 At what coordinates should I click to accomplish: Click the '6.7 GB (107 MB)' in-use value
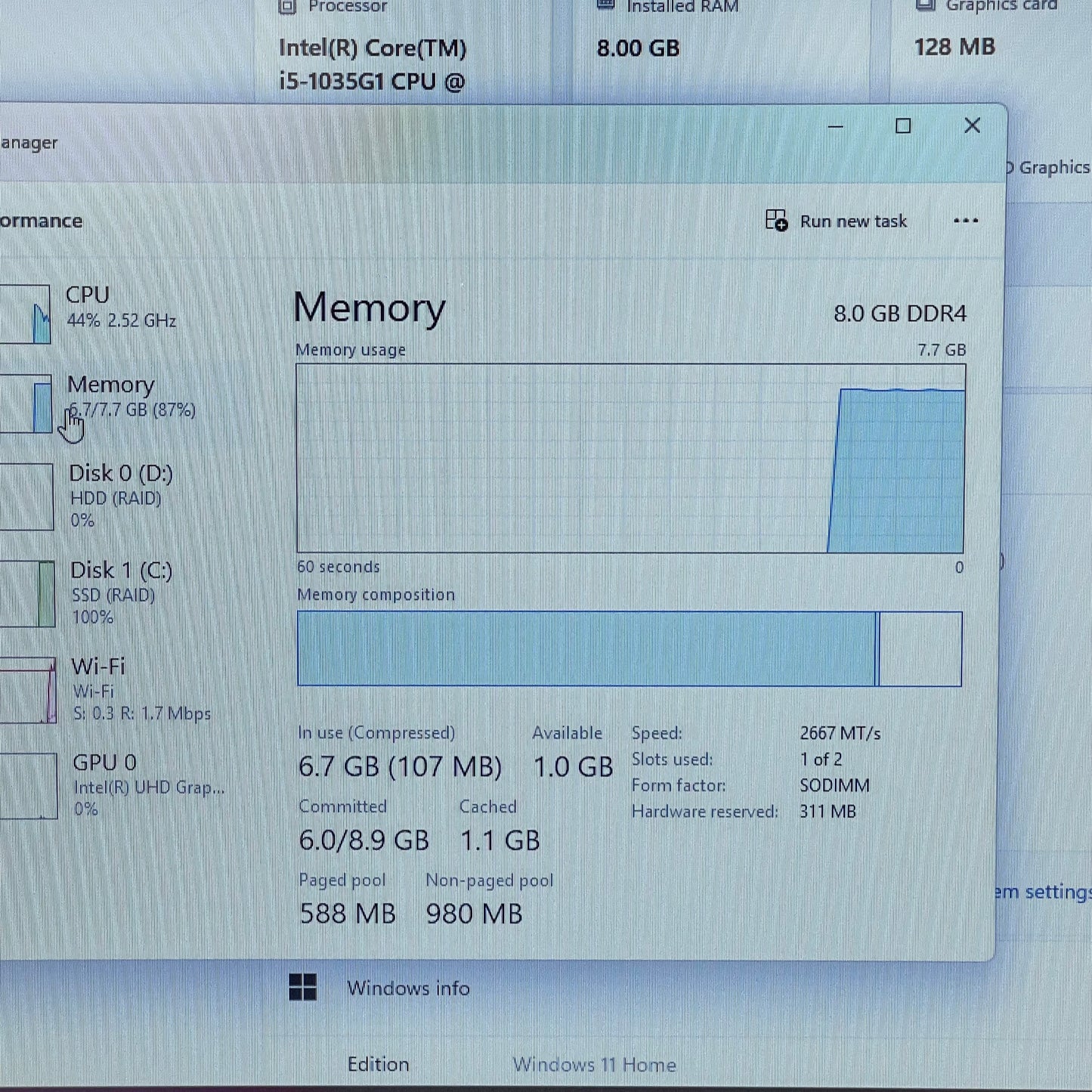click(x=401, y=766)
